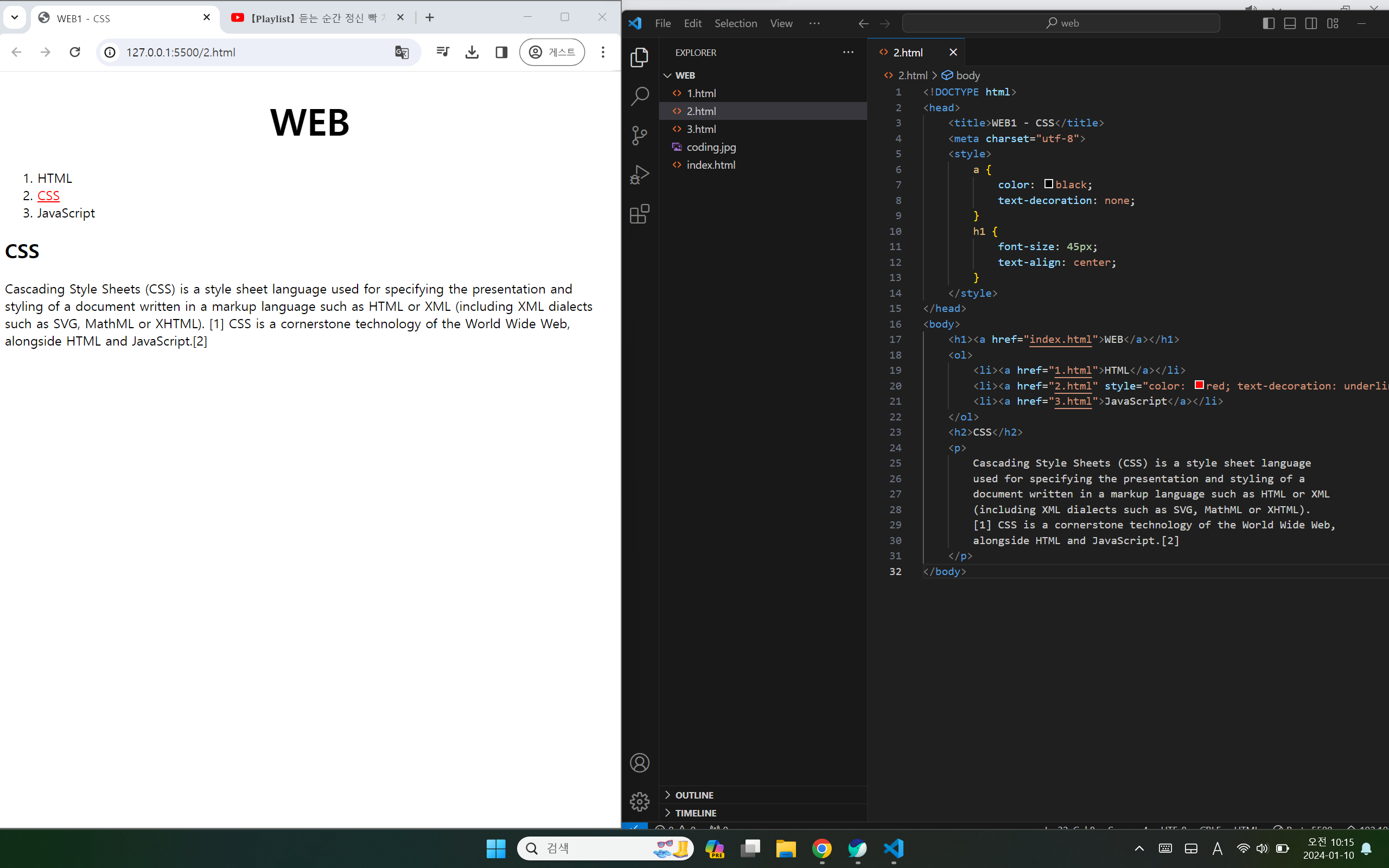Open the Search view in VS Code

[x=639, y=97]
